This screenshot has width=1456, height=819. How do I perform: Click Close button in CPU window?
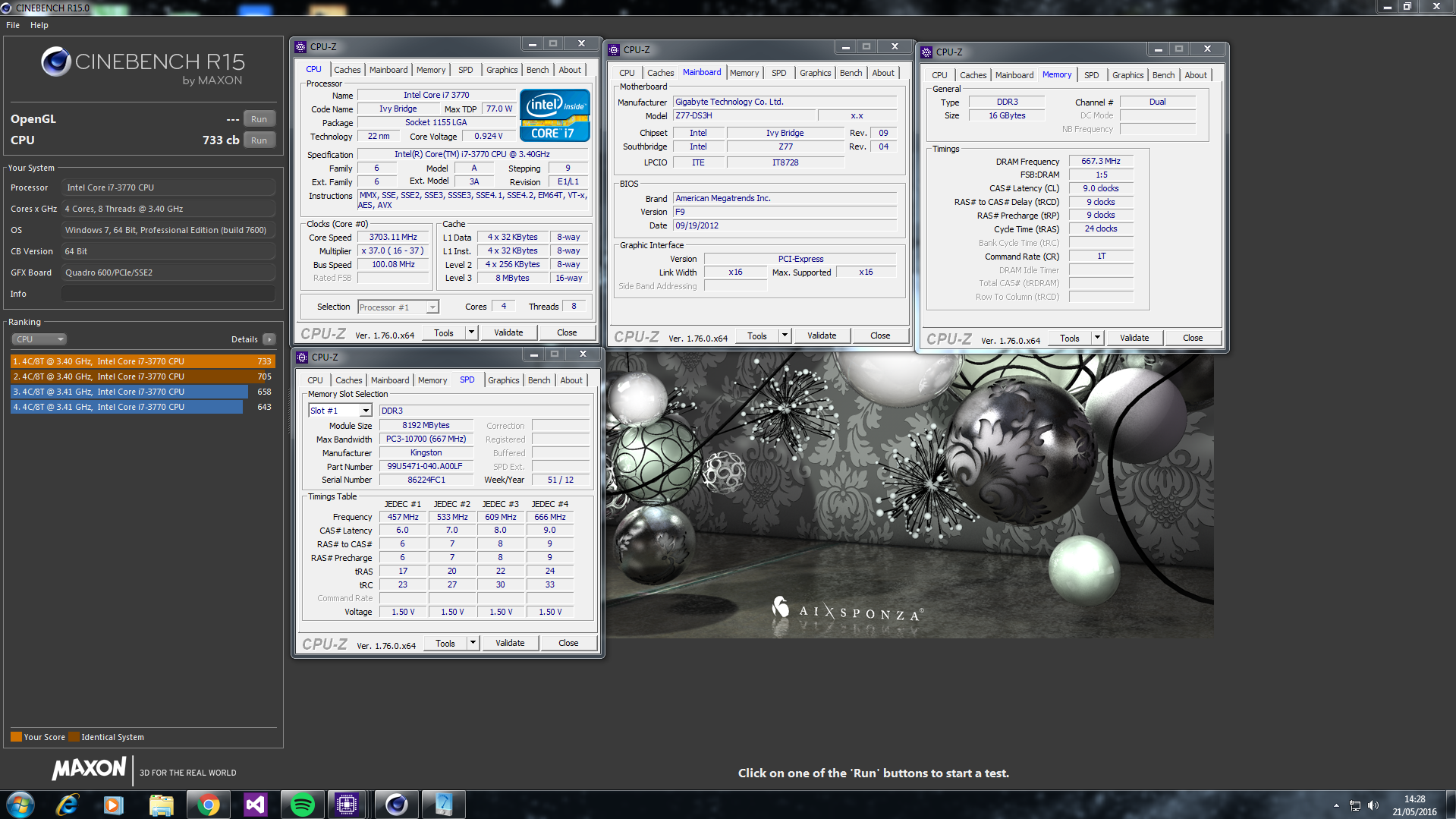pyautogui.click(x=567, y=332)
